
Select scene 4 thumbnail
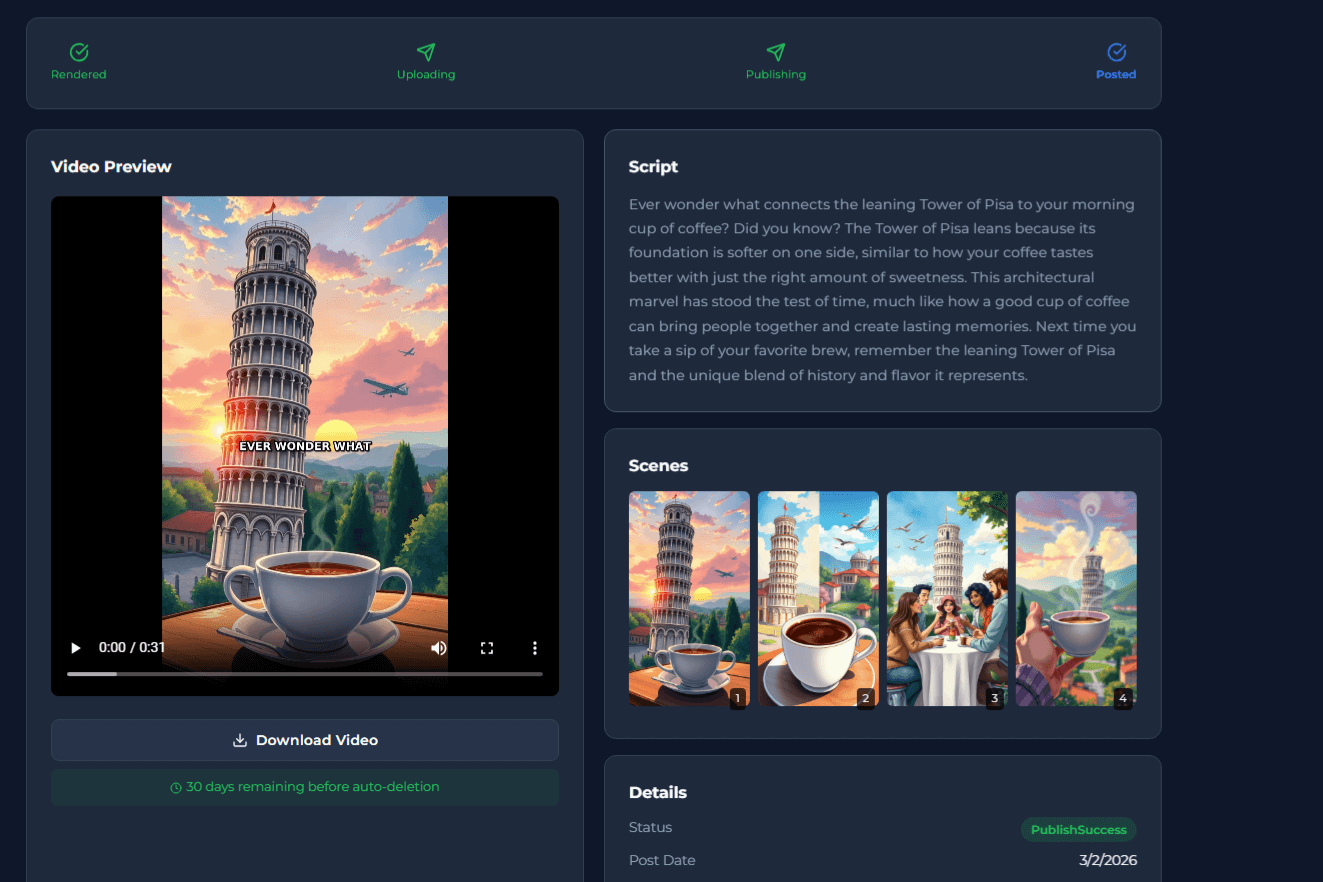click(1076, 599)
